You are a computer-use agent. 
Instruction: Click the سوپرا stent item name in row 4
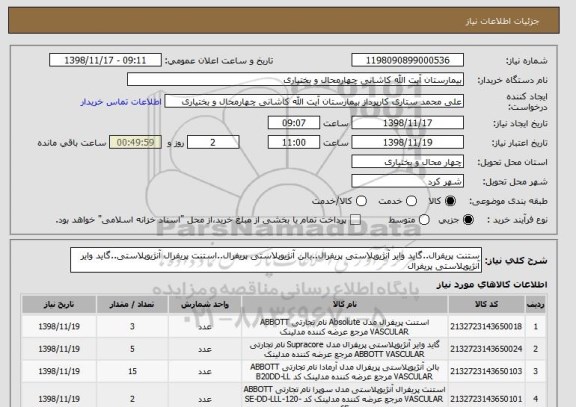pos(344,396)
